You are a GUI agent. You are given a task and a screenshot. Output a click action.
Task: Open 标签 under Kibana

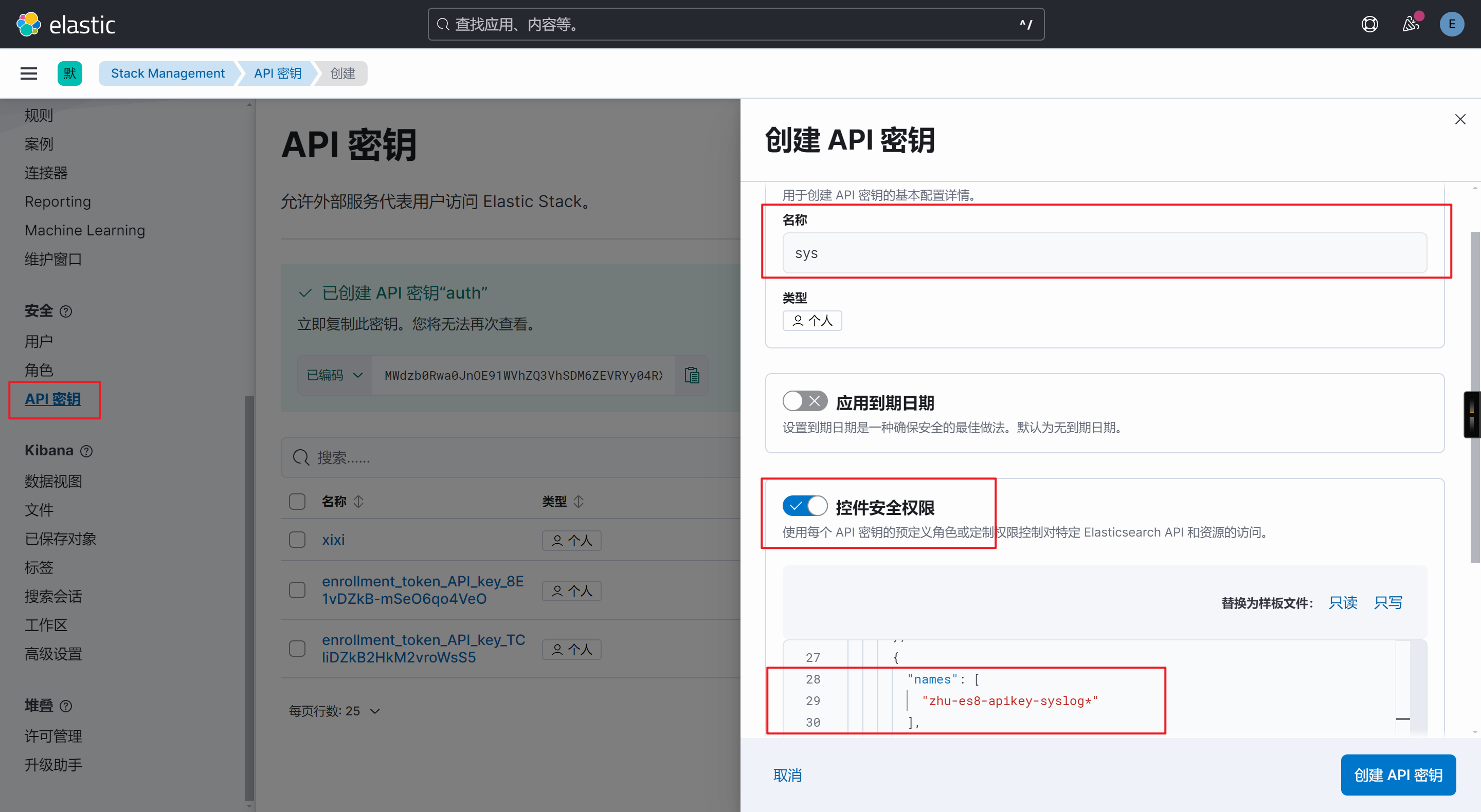[x=39, y=567]
